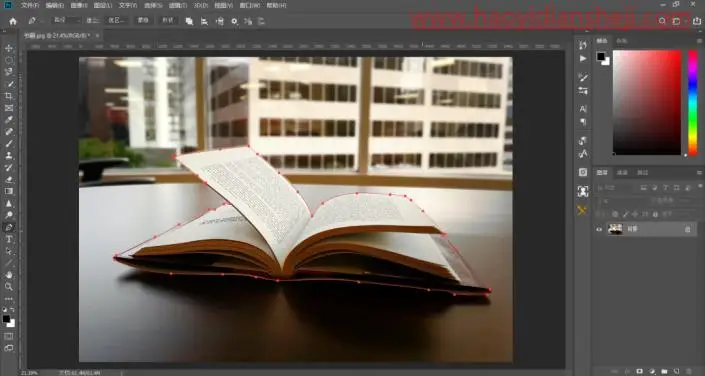Select the Horizontal Type tool
705x376 pixels.
pos(9,239)
